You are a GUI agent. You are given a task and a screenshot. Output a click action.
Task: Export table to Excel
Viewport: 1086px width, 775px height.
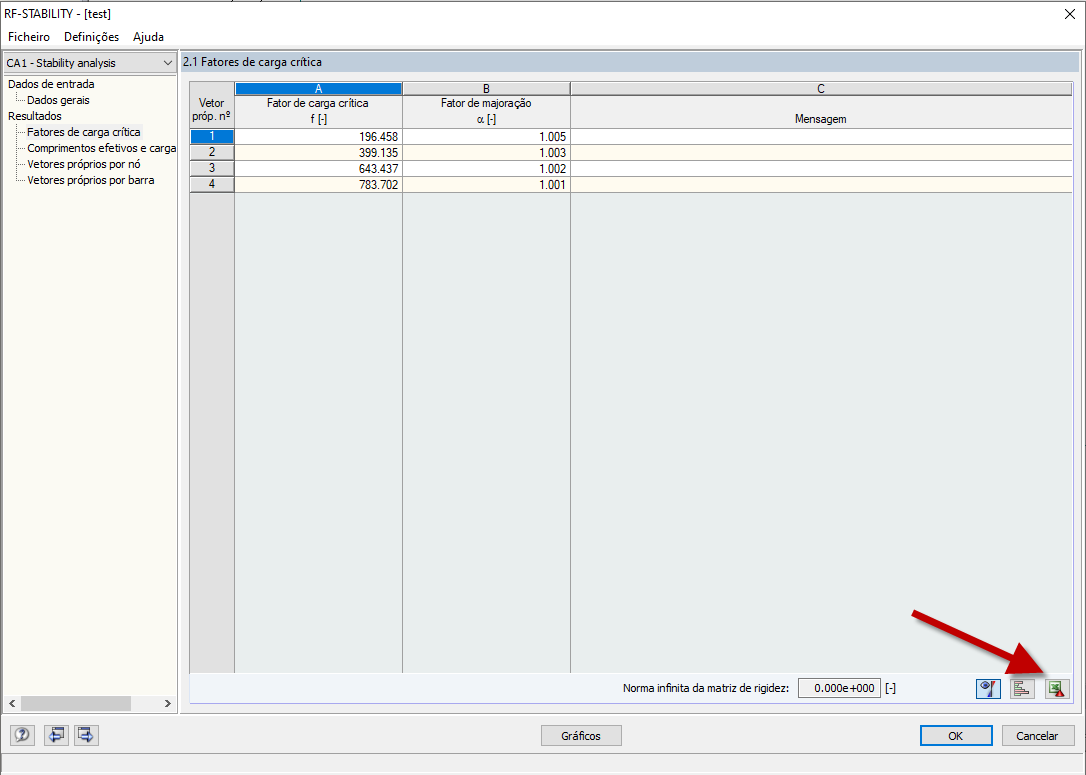[1056, 688]
